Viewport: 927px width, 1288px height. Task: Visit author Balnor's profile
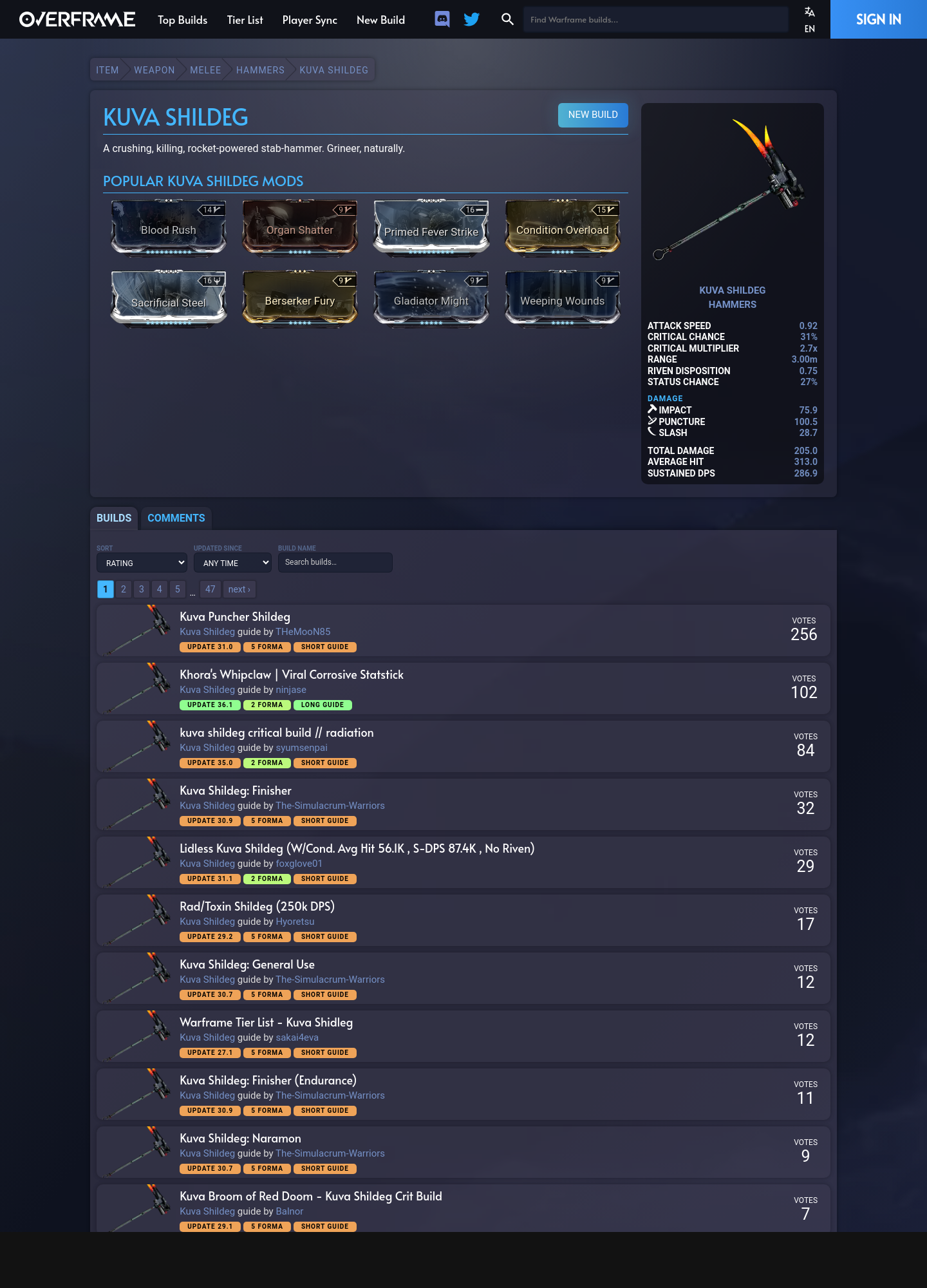coord(290,1211)
